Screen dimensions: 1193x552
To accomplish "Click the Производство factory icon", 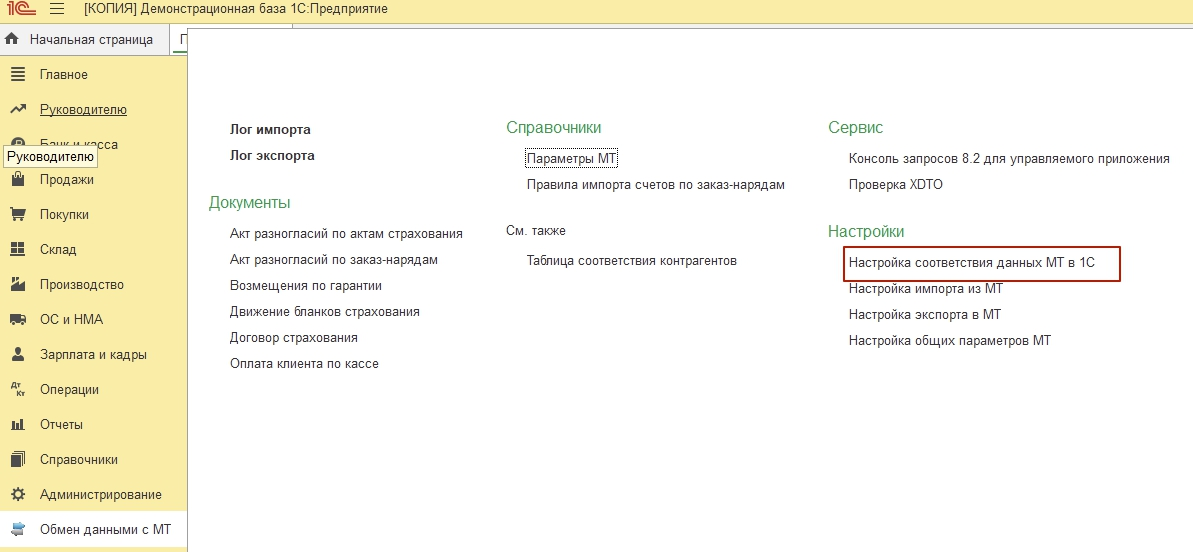I will pos(17,285).
